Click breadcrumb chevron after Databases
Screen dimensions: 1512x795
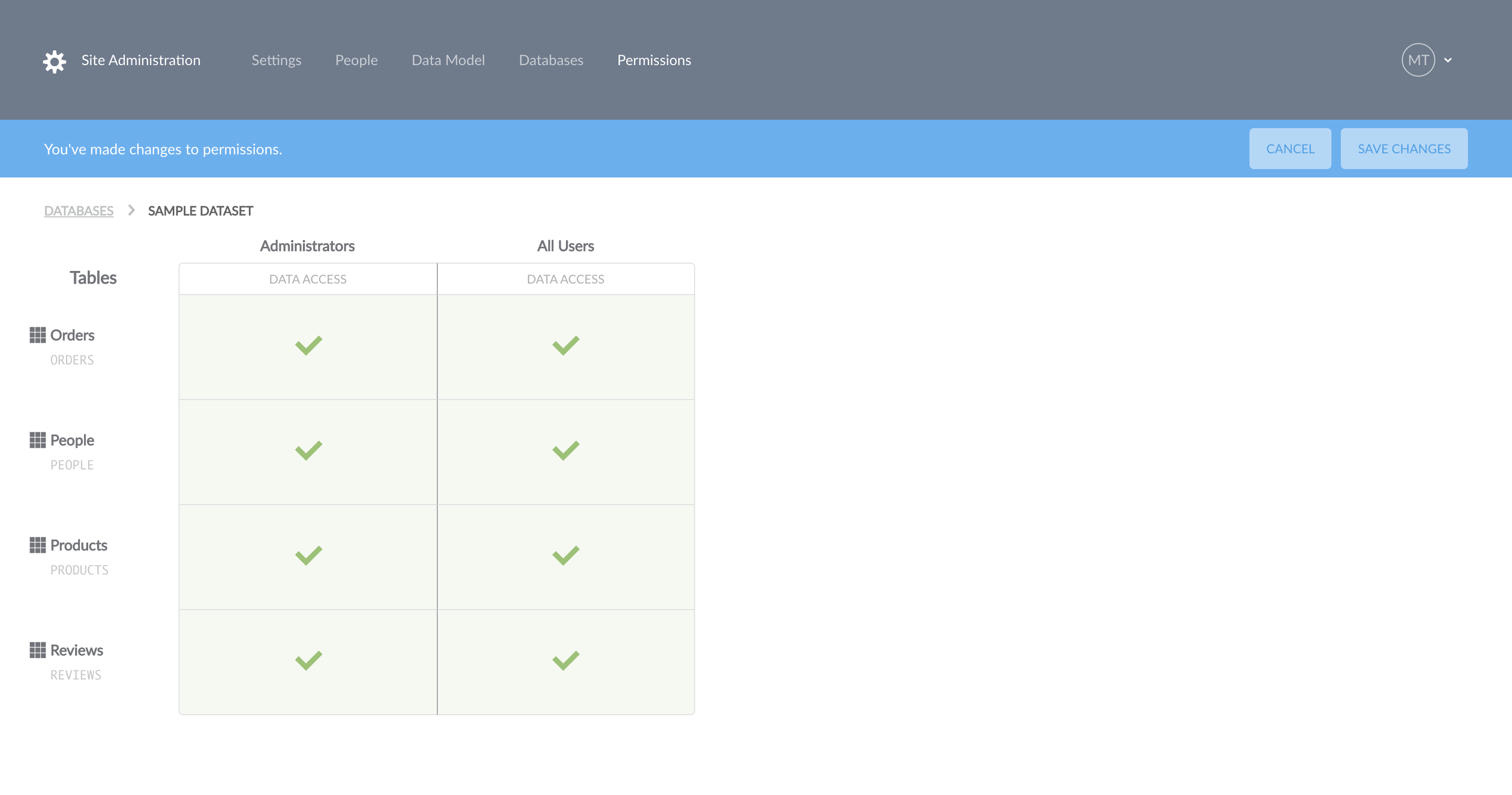(131, 210)
